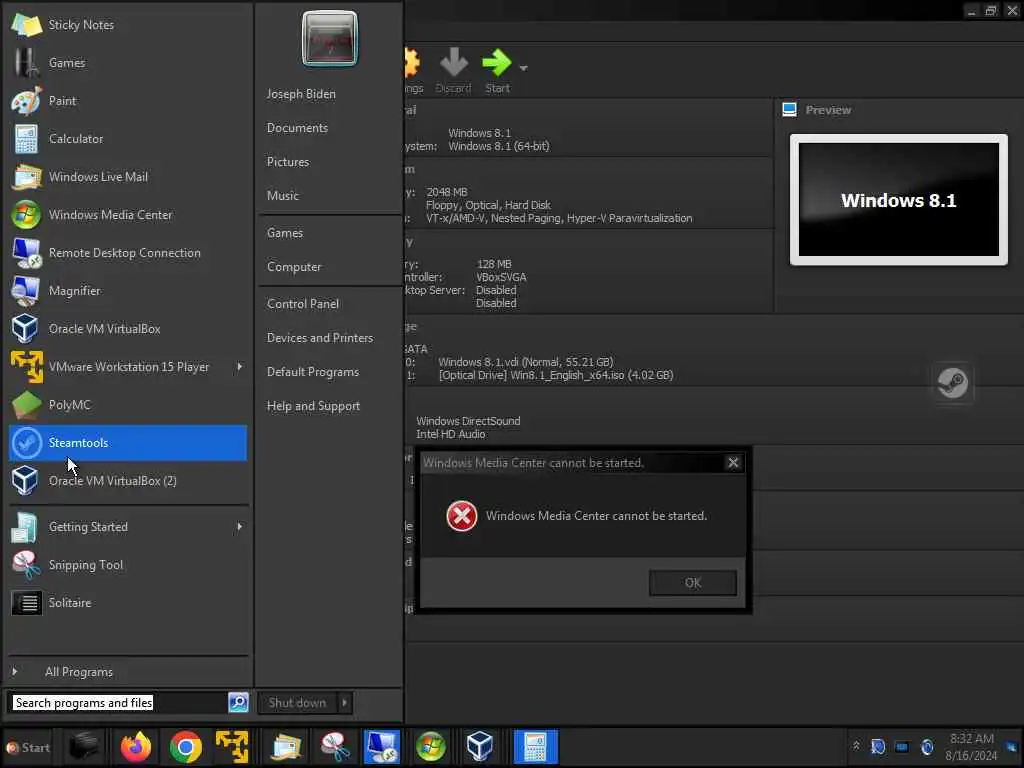Click OK in the error dialog
Screen dimensions: 1024x768
(x=693, y=583)
